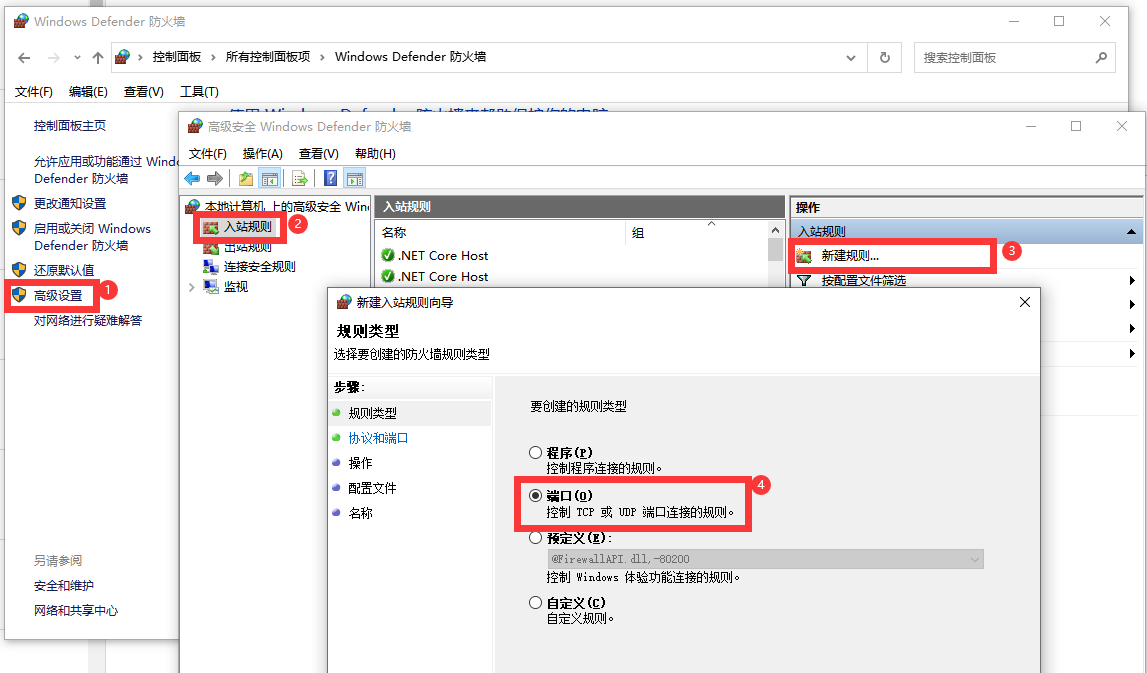Viewport: 1147px width, 673px height.
Task: Select the 程序(P) radio button
Action: pyautogui.click(x=536, y=453)
